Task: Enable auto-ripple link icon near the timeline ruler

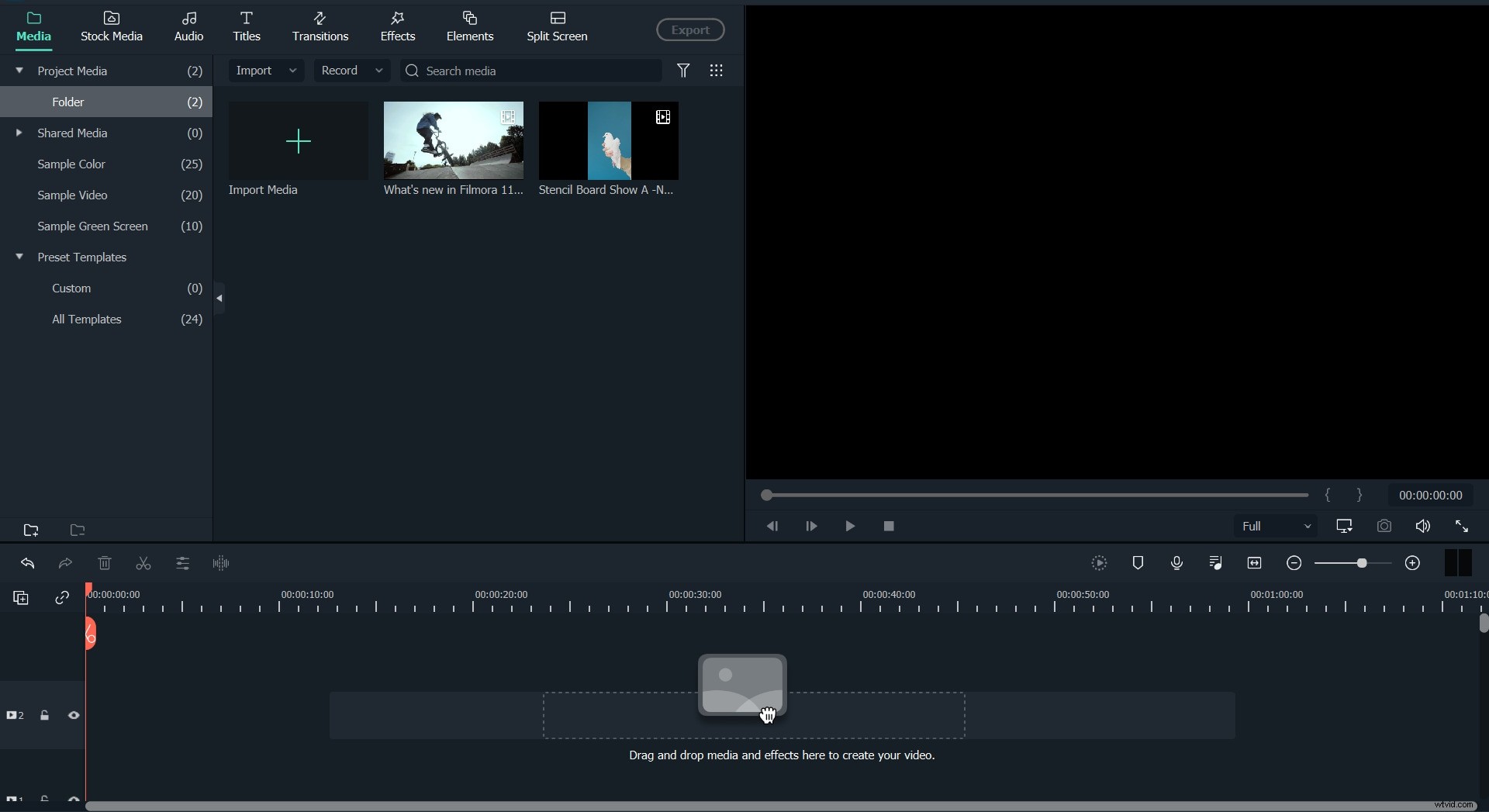Action: 61,598
